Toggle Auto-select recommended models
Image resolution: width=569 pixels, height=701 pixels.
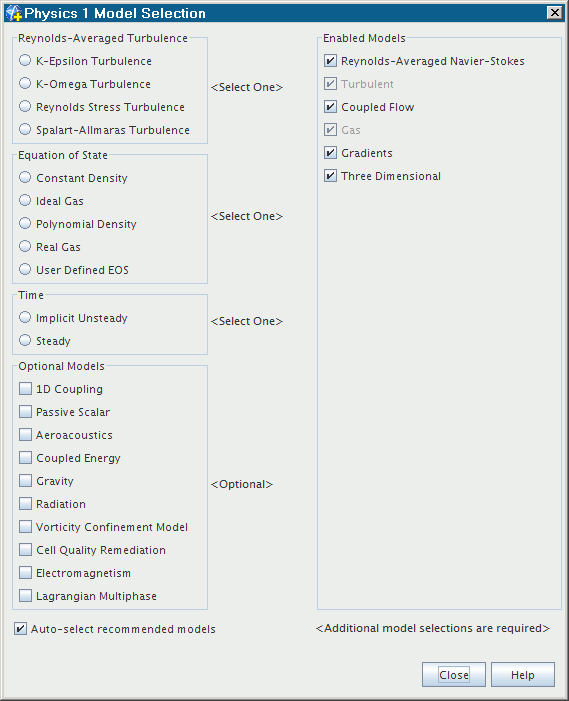point(20,629)
